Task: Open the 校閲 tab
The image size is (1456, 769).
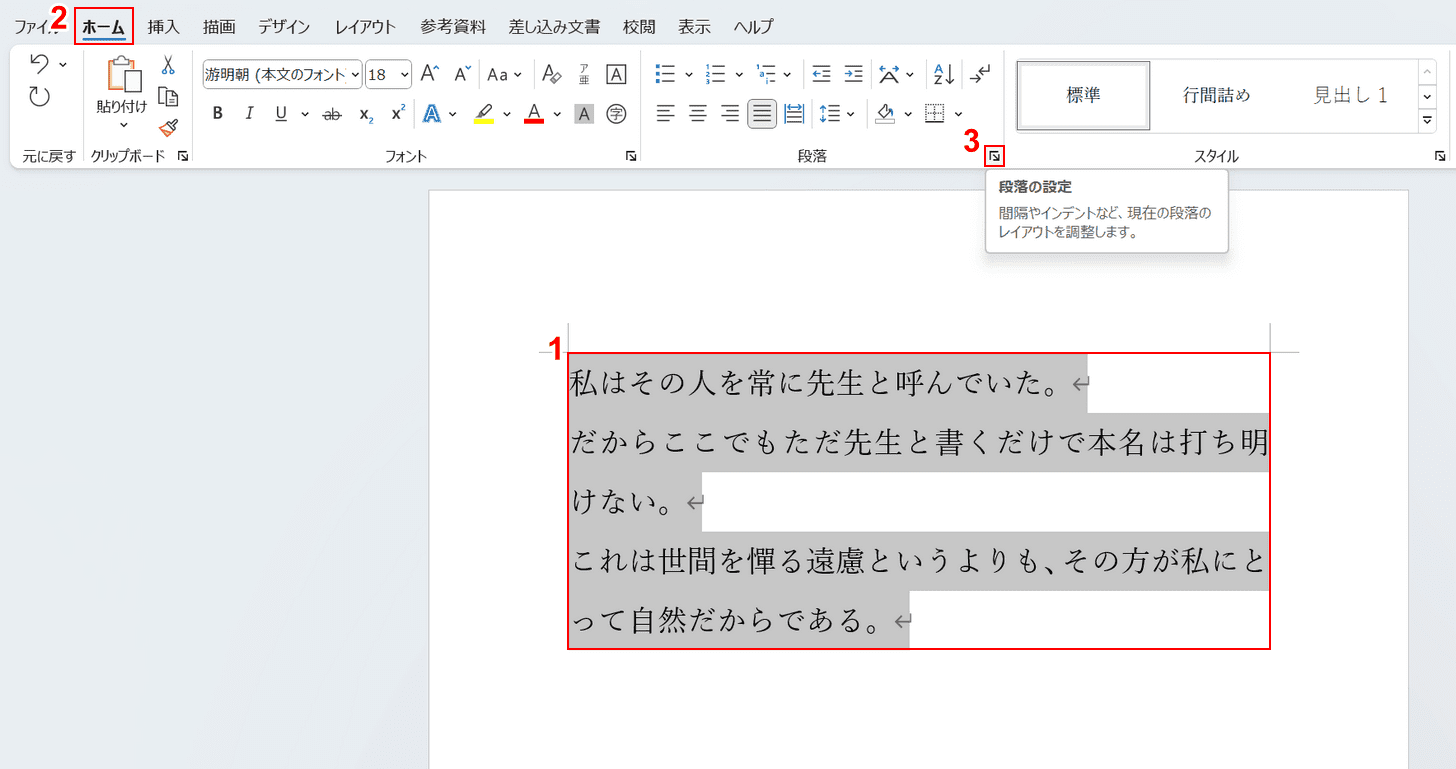Action: coord(639,27)
